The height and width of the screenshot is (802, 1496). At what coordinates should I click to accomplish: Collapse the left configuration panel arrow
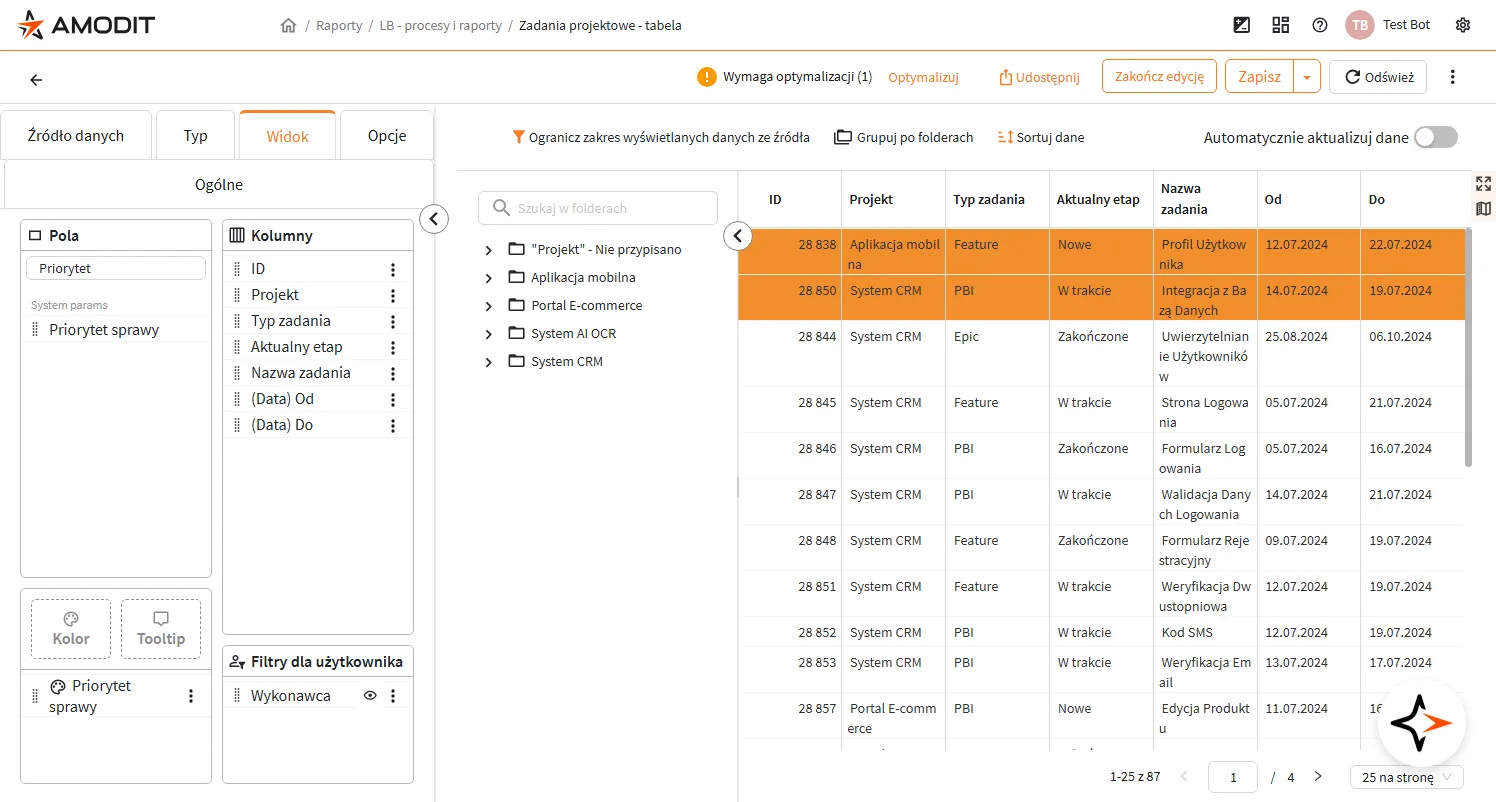pos(434,219)
